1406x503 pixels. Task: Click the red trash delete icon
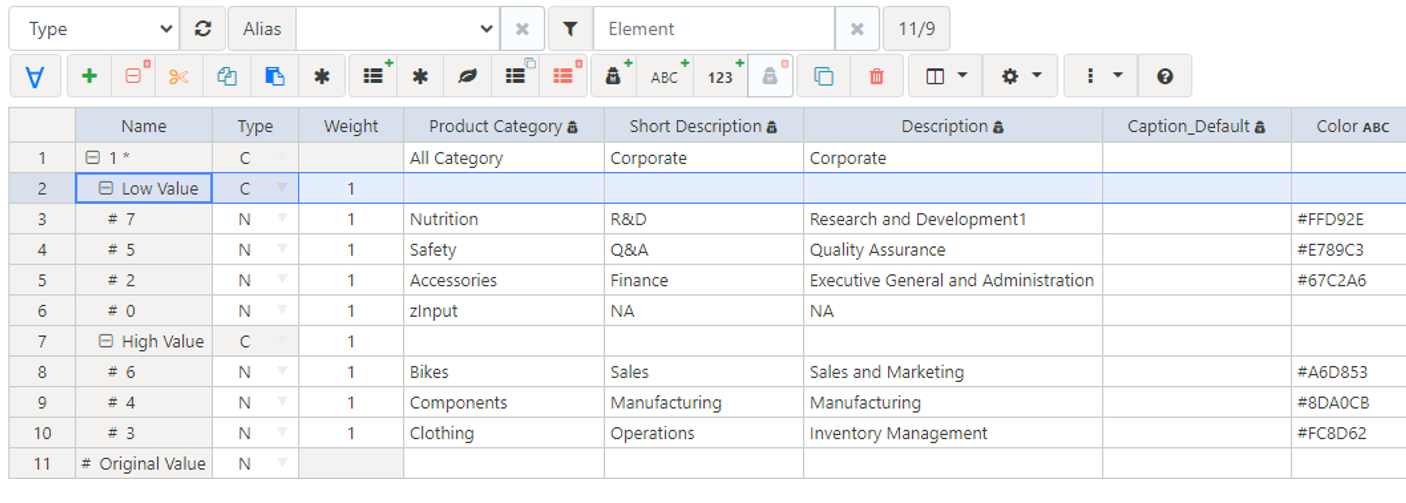pyautogui.click(x=877, y=76)
